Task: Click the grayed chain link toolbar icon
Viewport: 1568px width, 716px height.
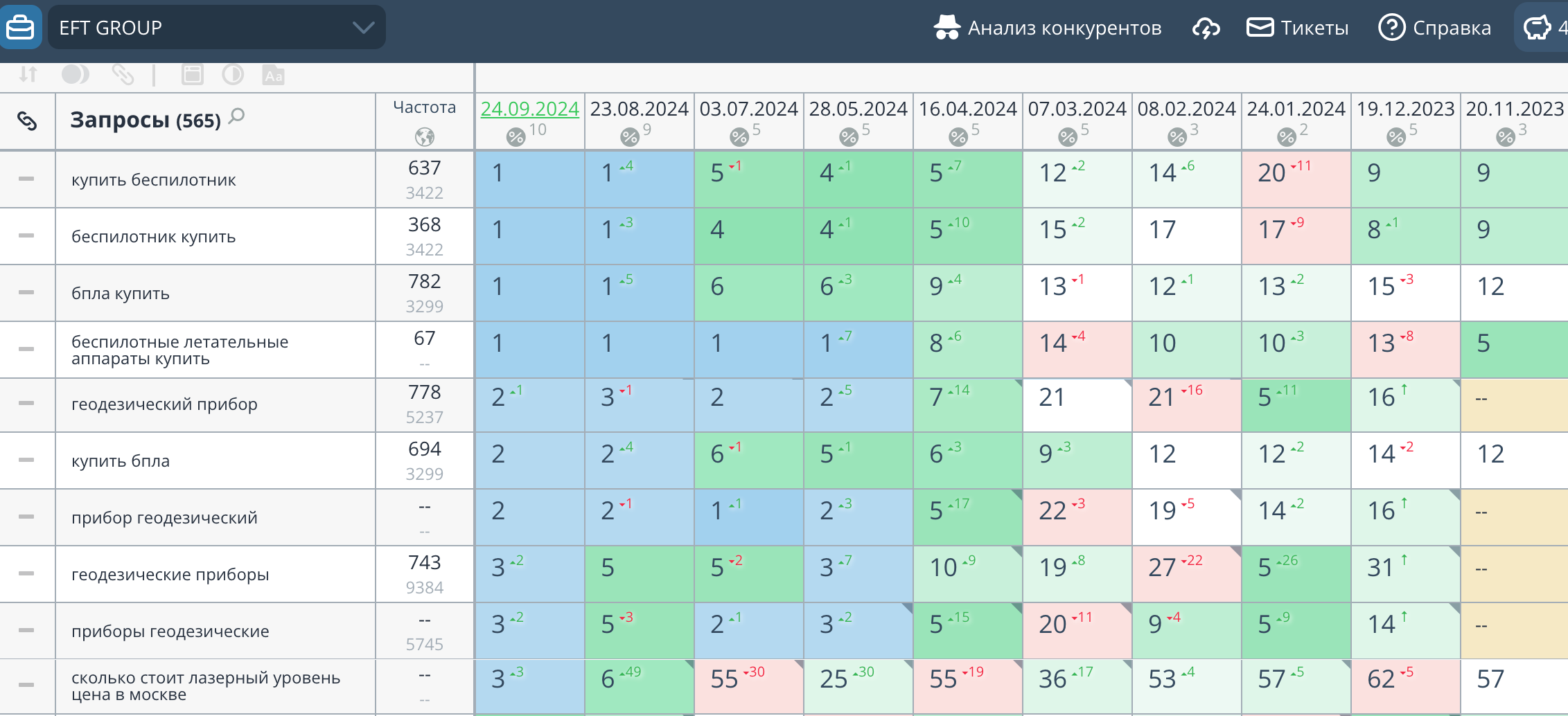Action: tap(123, 74)
